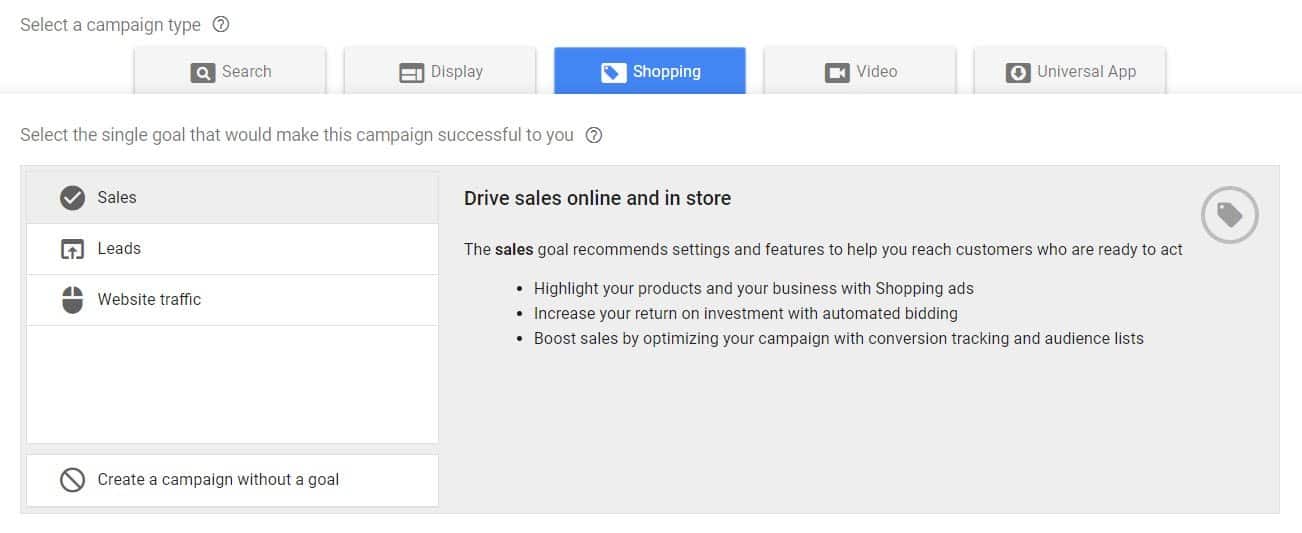The height and width of the screenshot is (533, 1302).
Task: Click the camera icon on the Video tab
Action: coord(836,72)
